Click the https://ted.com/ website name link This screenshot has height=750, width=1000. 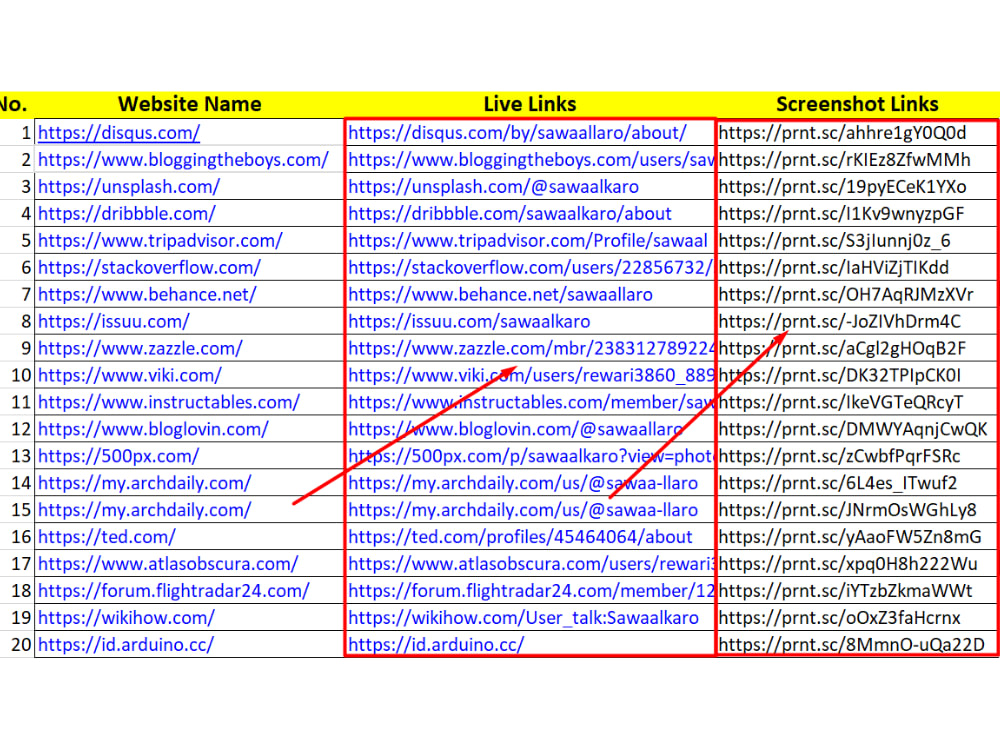point(107,536)
